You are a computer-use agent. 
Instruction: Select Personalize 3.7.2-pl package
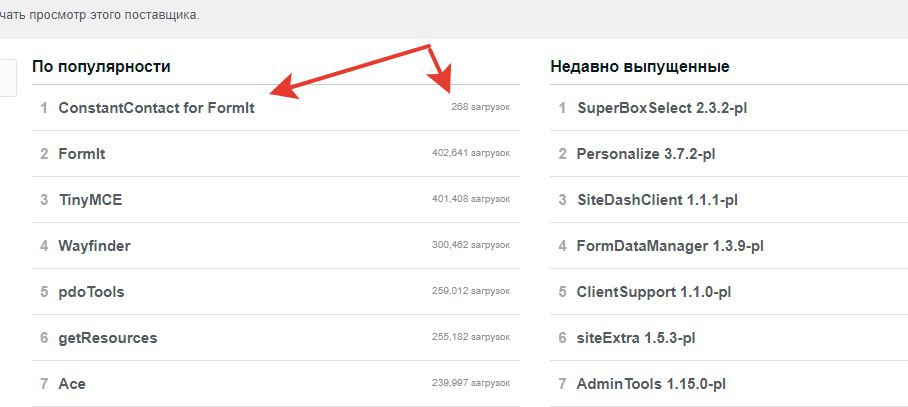pyautogui.click(x=646, y=154)
